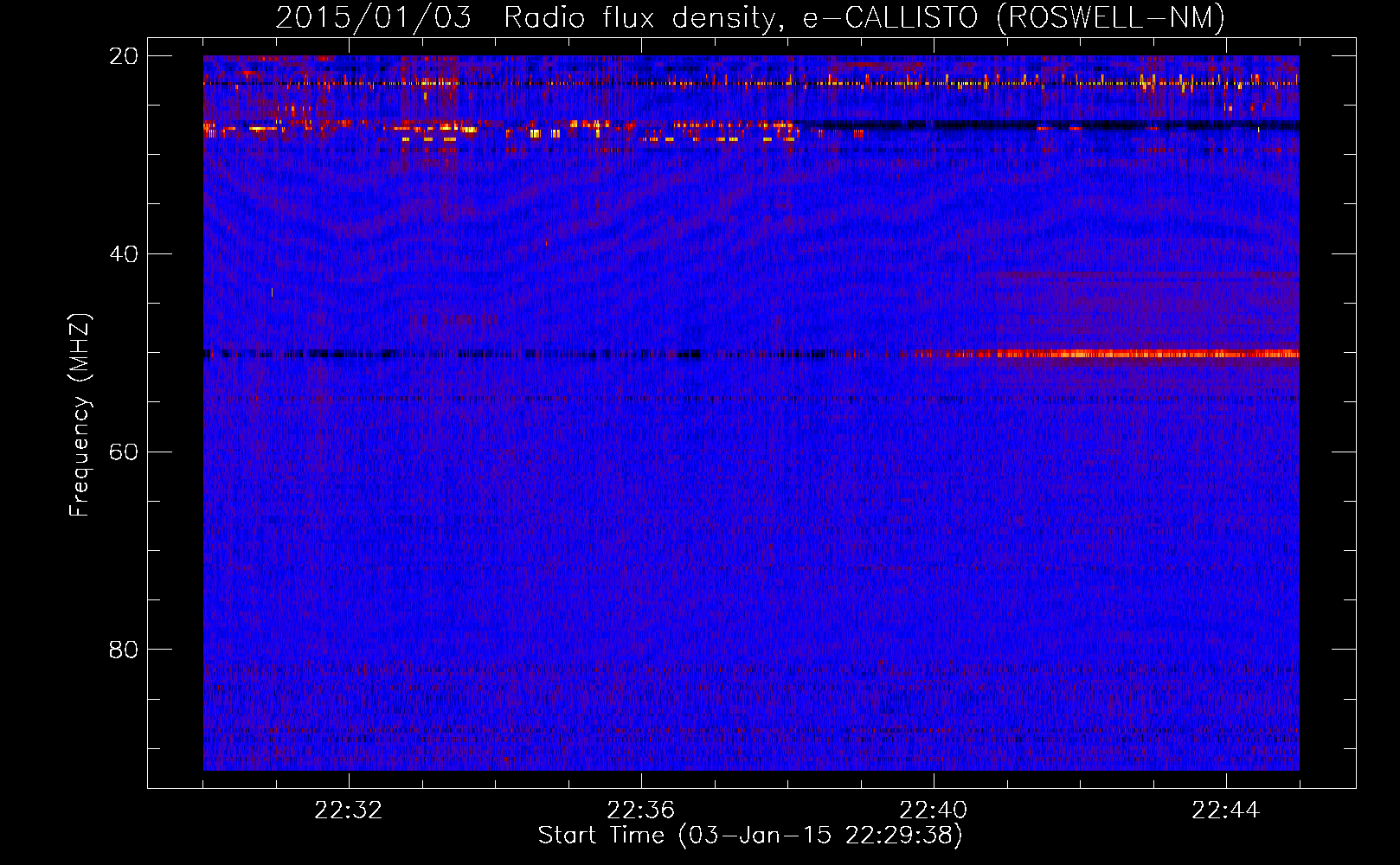Click the 80 frequency tick label
This screenshot has height=865, width=1400.
pos(123,650)
